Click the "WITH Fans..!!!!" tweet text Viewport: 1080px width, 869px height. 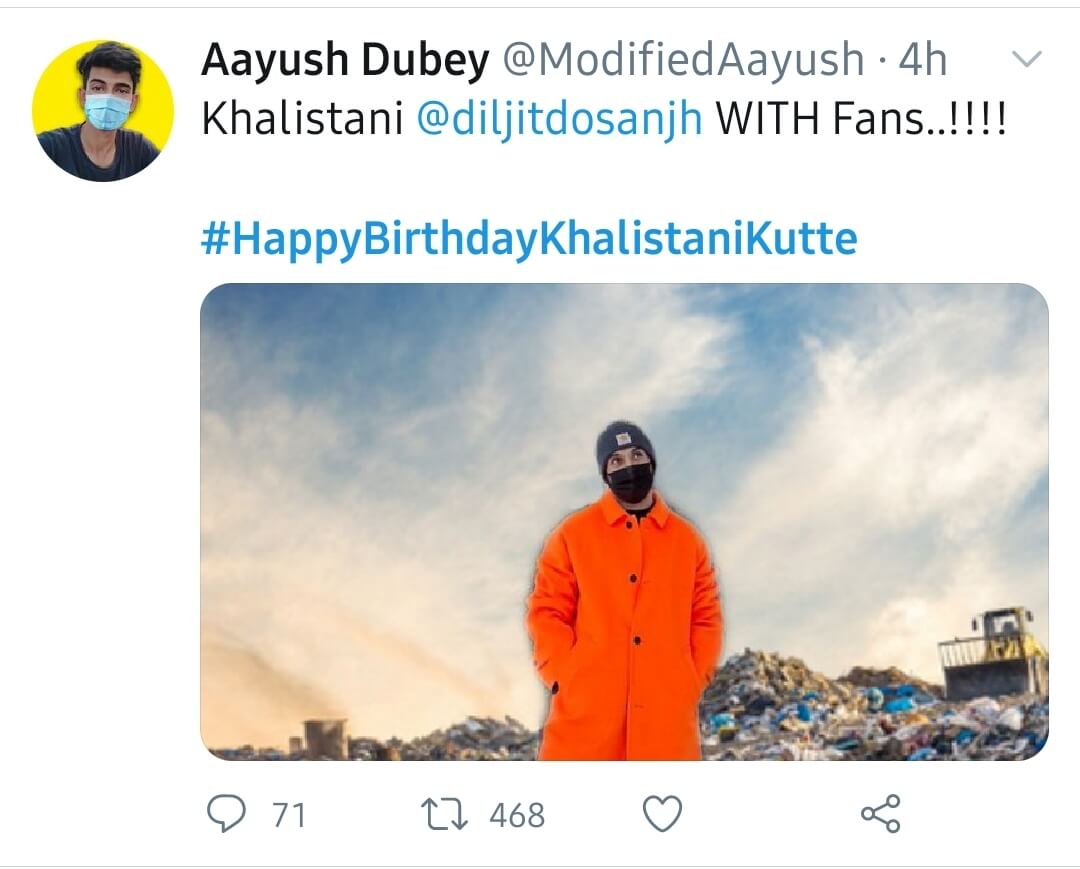(x=860, y=121)
